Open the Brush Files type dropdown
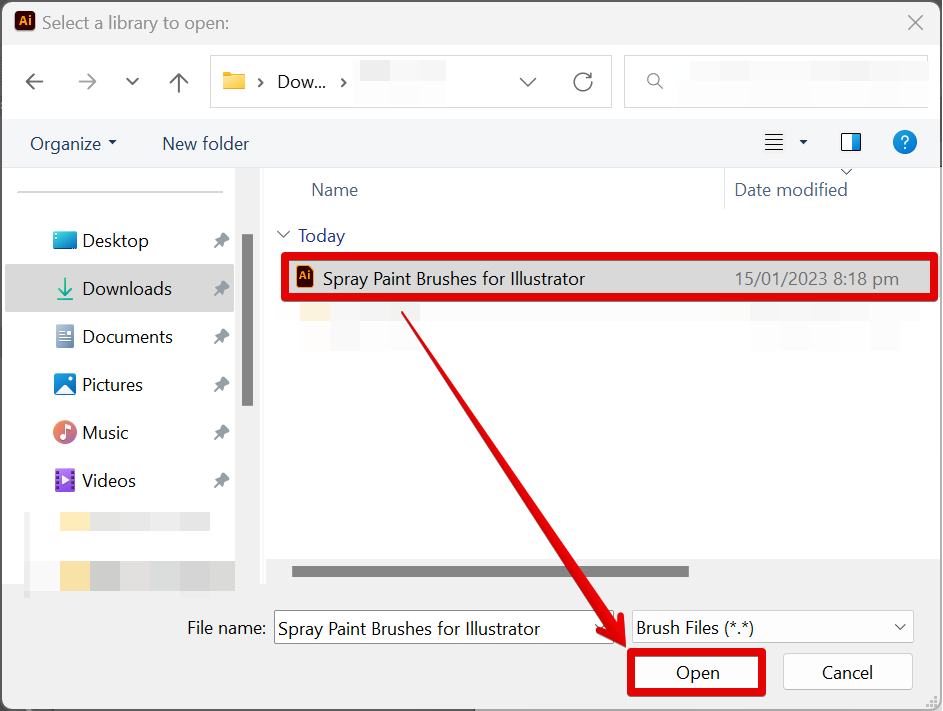Viewport: 943px width, 711px height. (x=772, y=627)
